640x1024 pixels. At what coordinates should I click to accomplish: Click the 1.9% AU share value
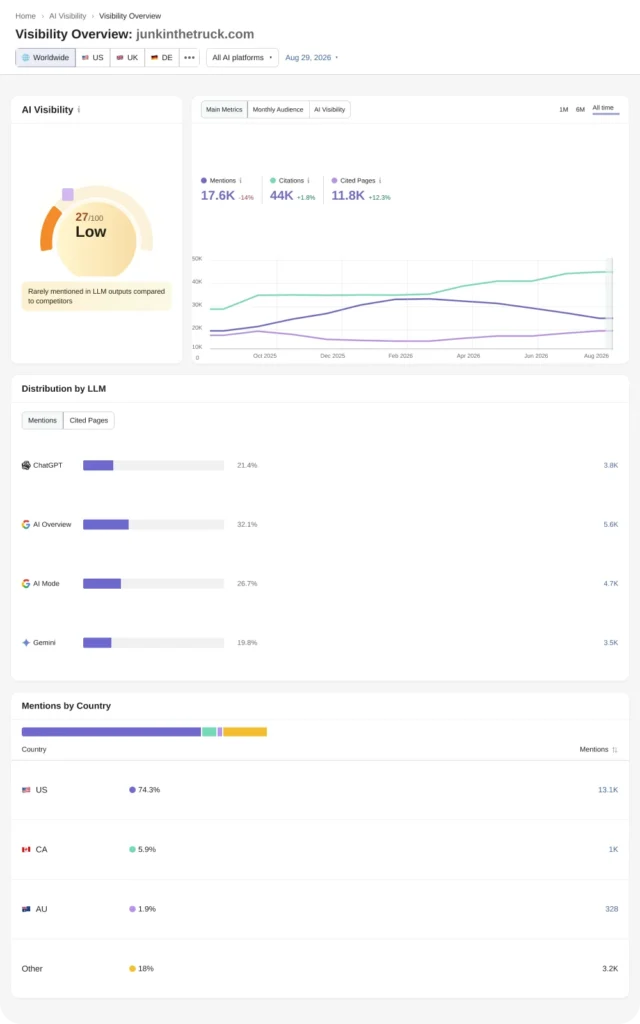pos(147,908)
